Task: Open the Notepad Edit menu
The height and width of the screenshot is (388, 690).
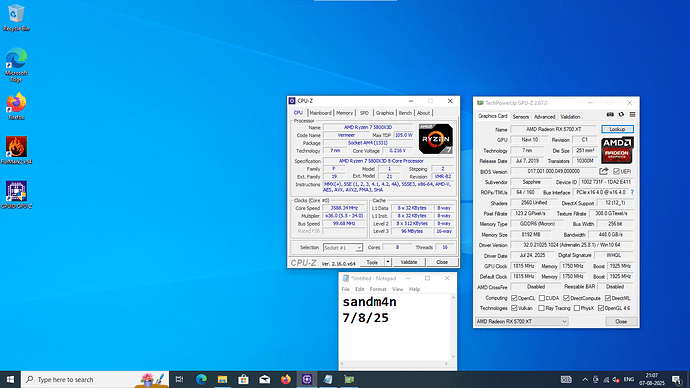Action: click(x=360, y=289)
